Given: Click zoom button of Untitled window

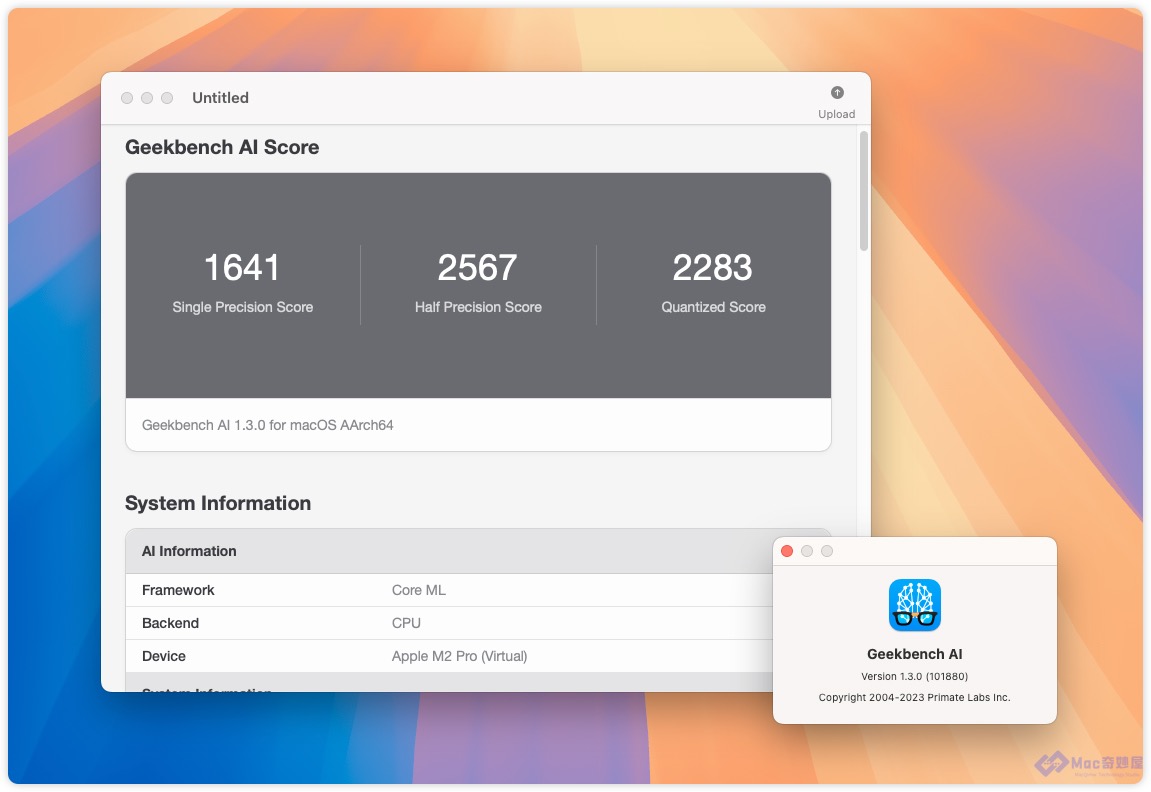Looking at the screenshot, I should [x=167, y=98].
